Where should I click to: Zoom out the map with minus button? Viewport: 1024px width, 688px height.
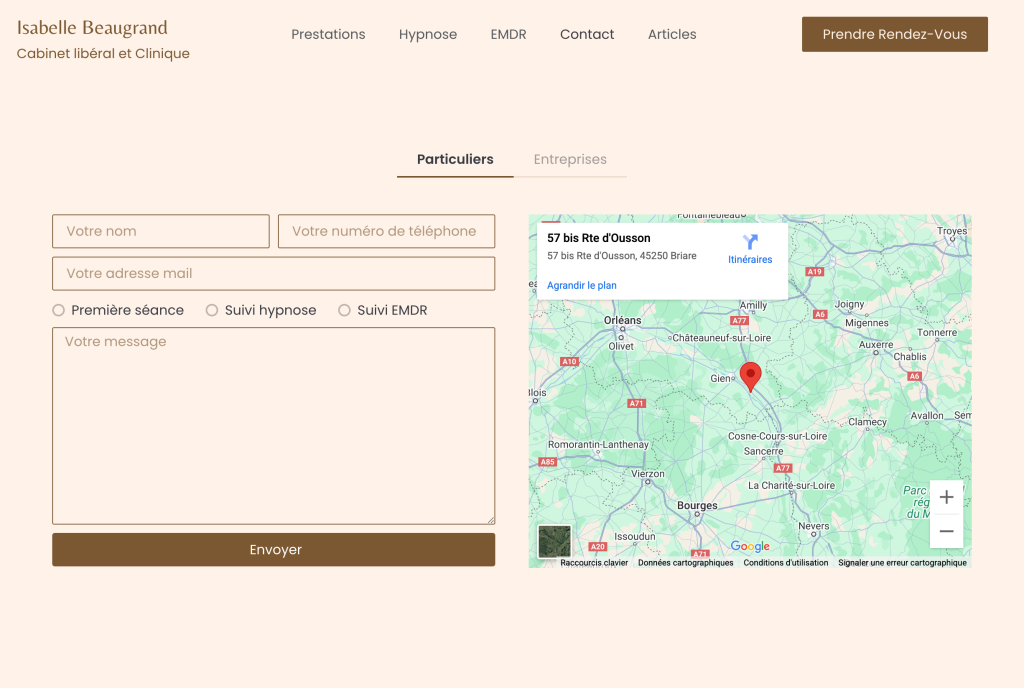(946, 531)
